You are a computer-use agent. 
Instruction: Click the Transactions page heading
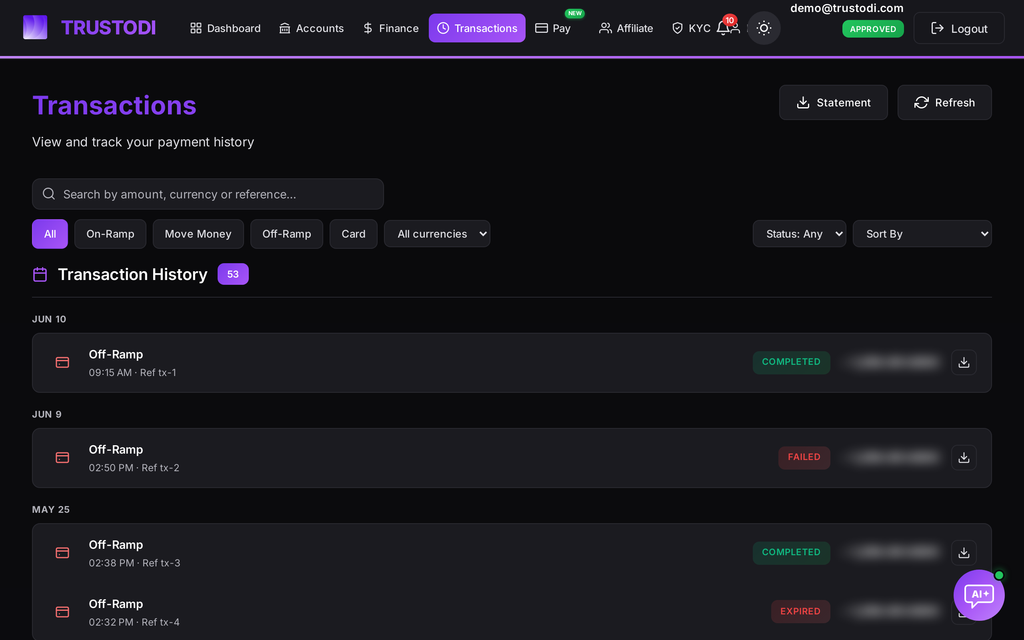114,105
